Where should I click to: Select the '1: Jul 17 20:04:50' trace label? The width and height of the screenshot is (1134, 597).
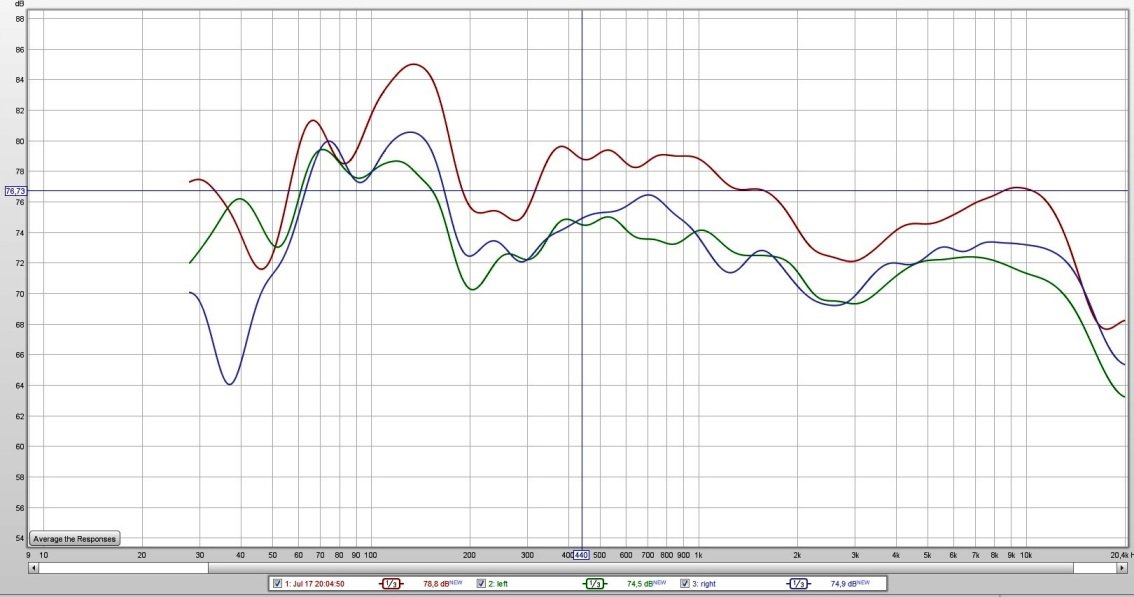click(x=315, y=584)
